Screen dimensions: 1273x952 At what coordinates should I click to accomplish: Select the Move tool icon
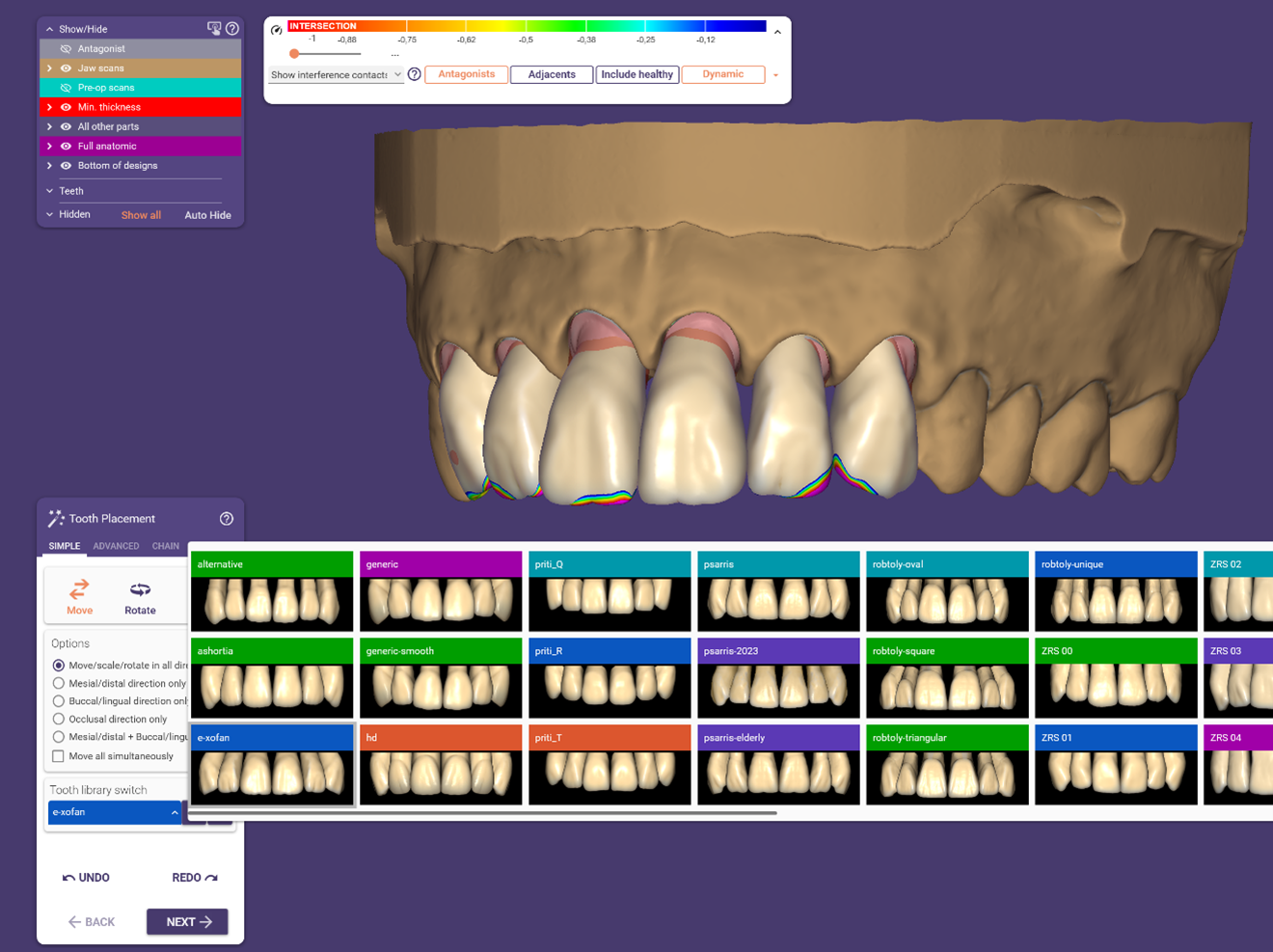click(x=79, y=589)
